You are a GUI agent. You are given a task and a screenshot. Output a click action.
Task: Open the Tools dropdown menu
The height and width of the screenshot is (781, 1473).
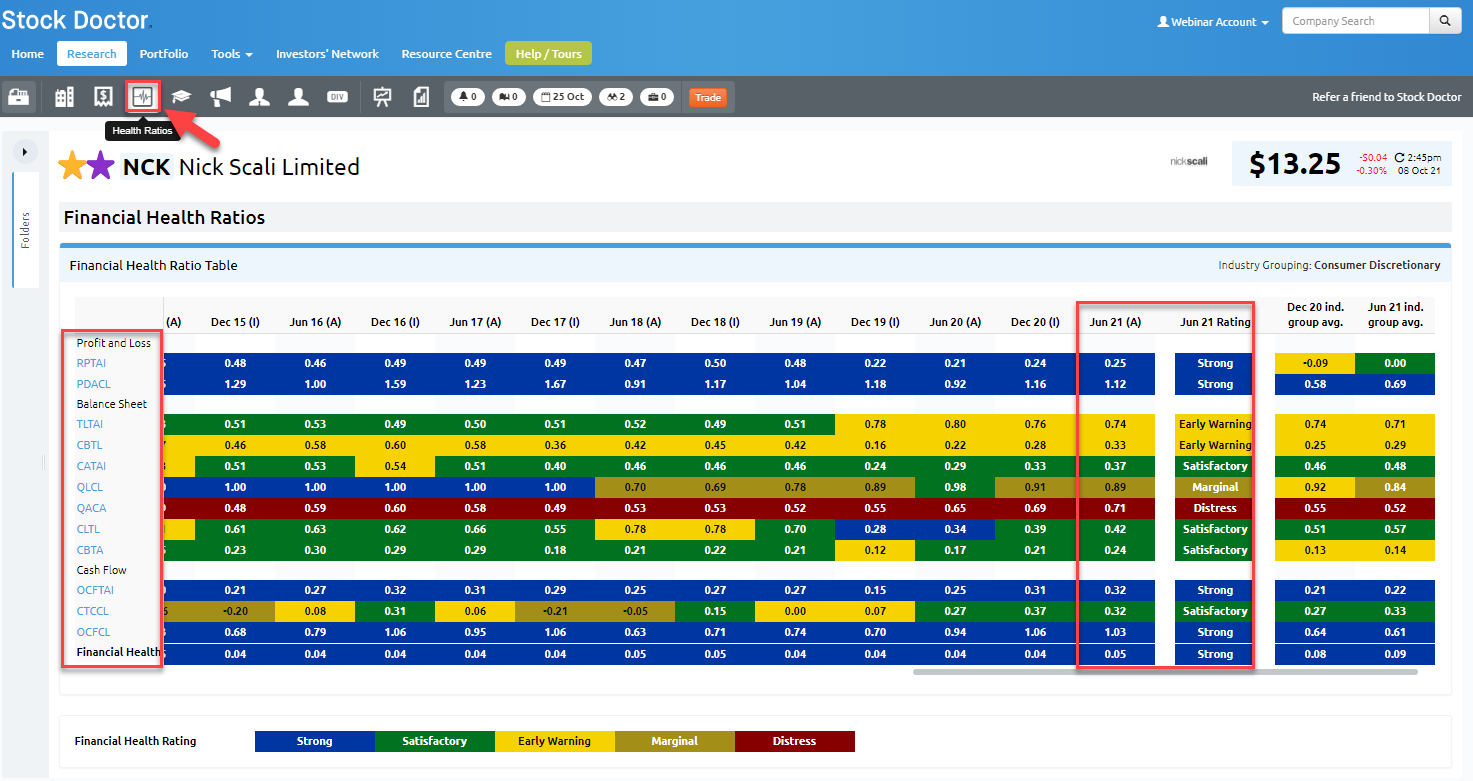(231, 54)
